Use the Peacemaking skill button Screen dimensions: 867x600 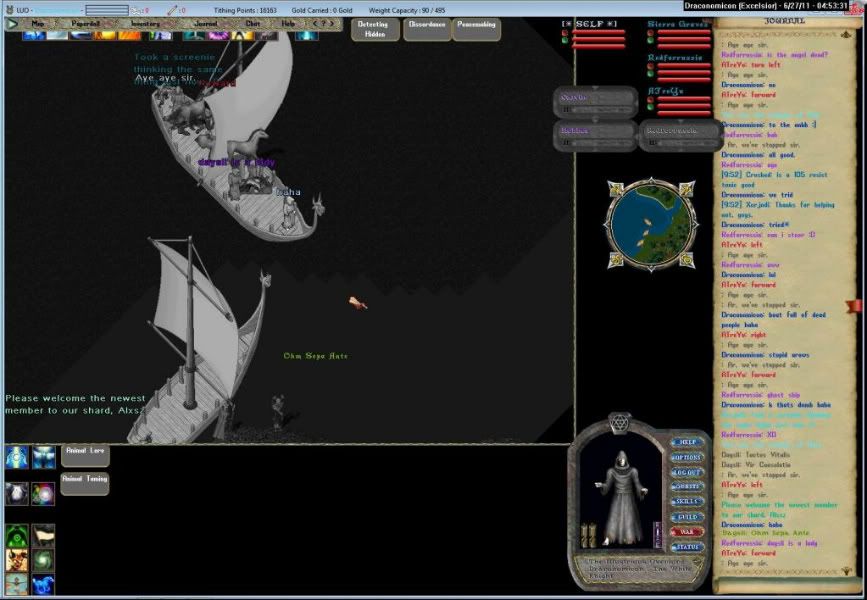(477, 29)
